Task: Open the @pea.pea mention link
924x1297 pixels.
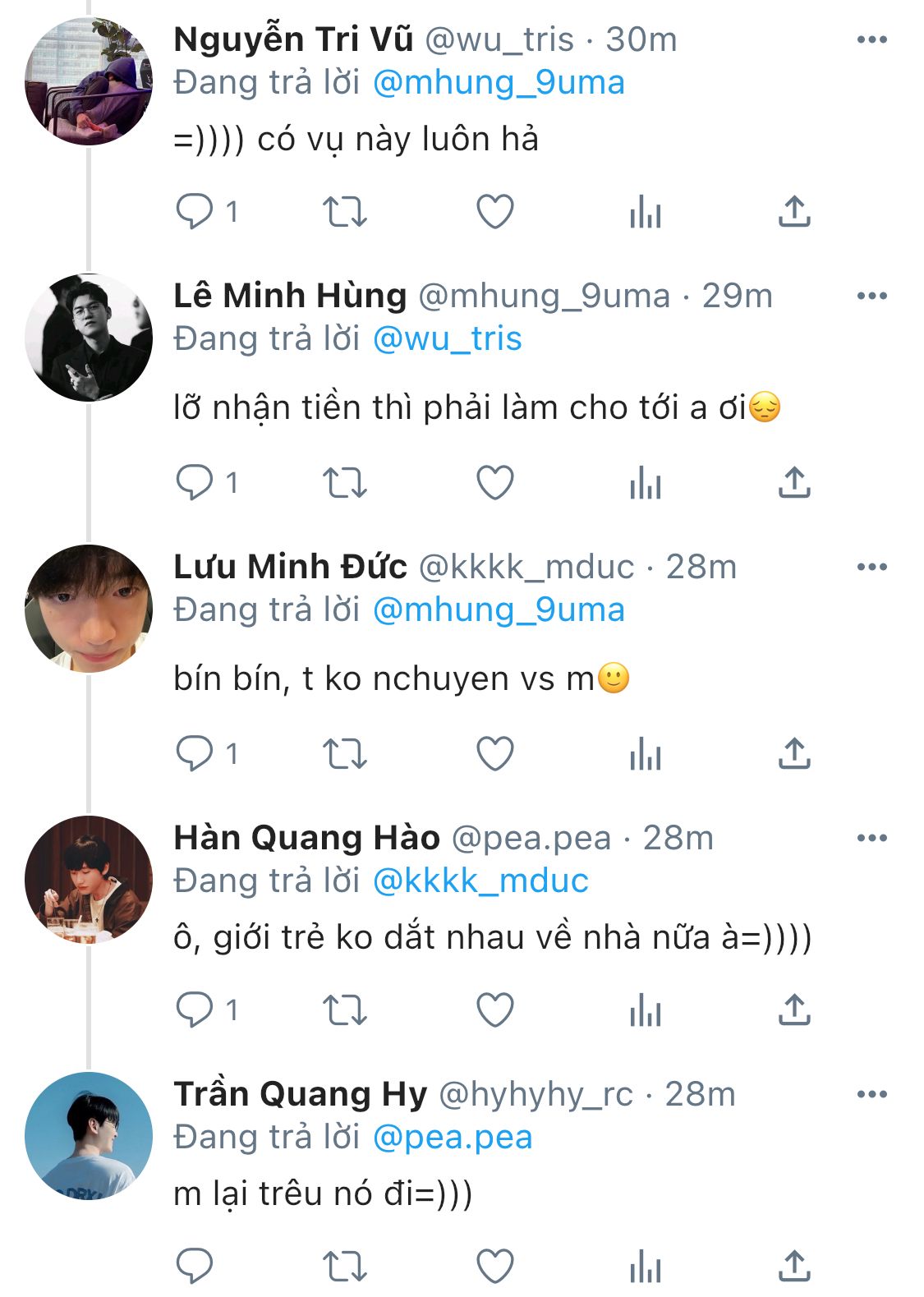Action: coord(453,1138)
